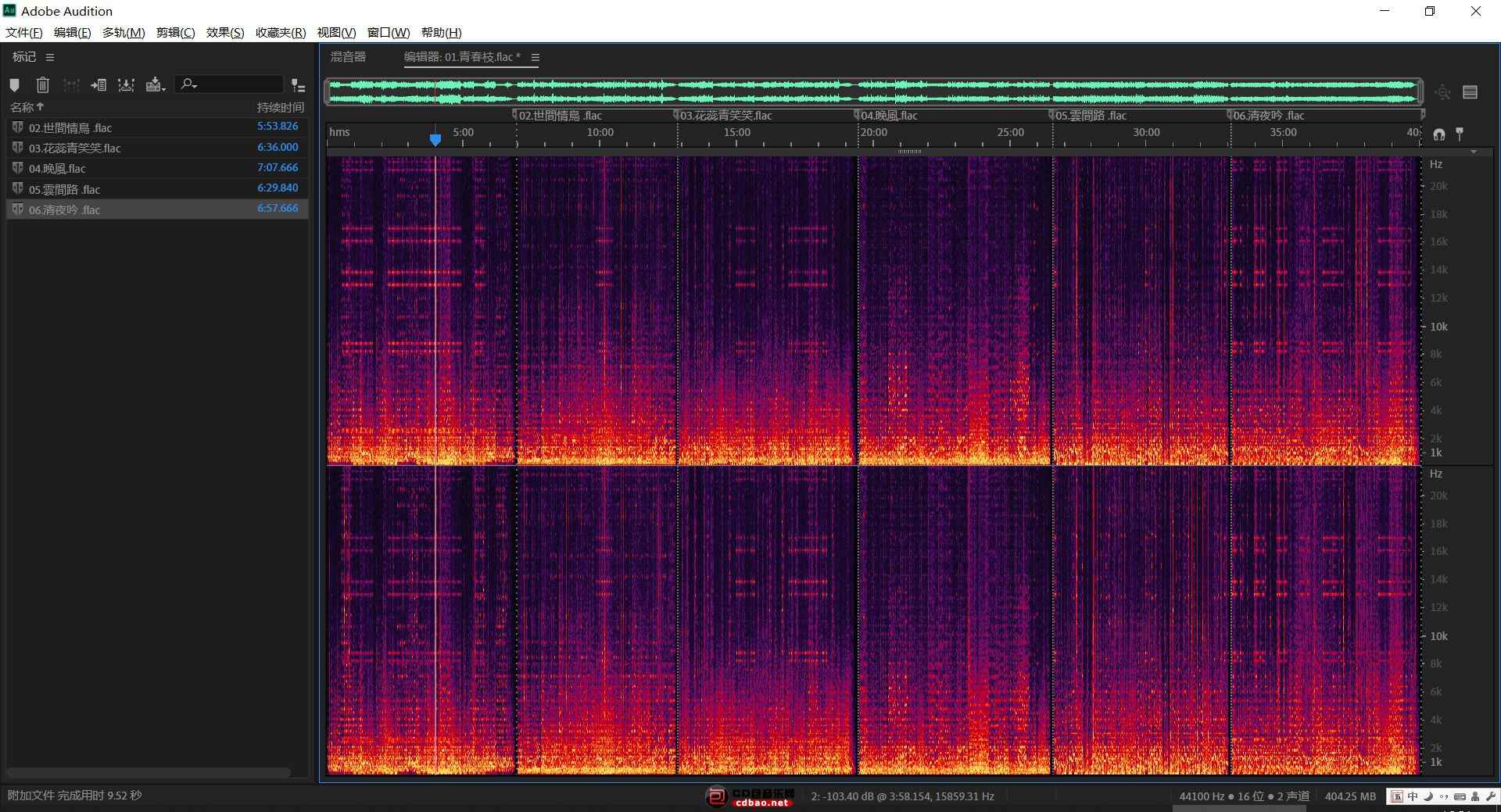Expand spectral display with small down arrow
Screen dimensions: 1501x812
coord(1474,152)
